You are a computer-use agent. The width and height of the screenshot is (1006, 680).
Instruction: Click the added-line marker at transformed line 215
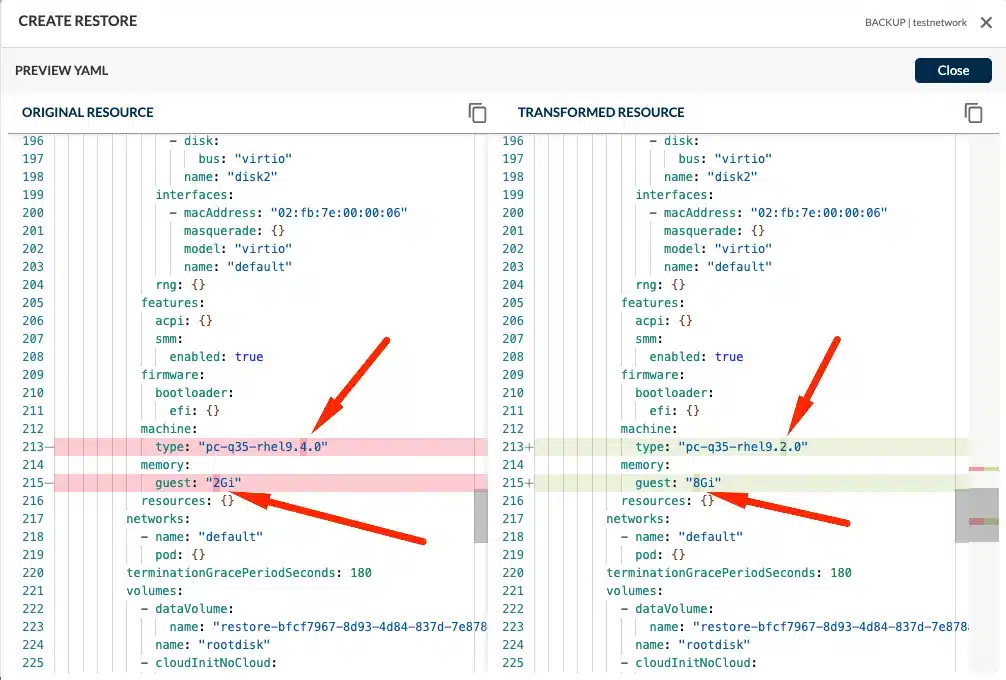point(529,483)
